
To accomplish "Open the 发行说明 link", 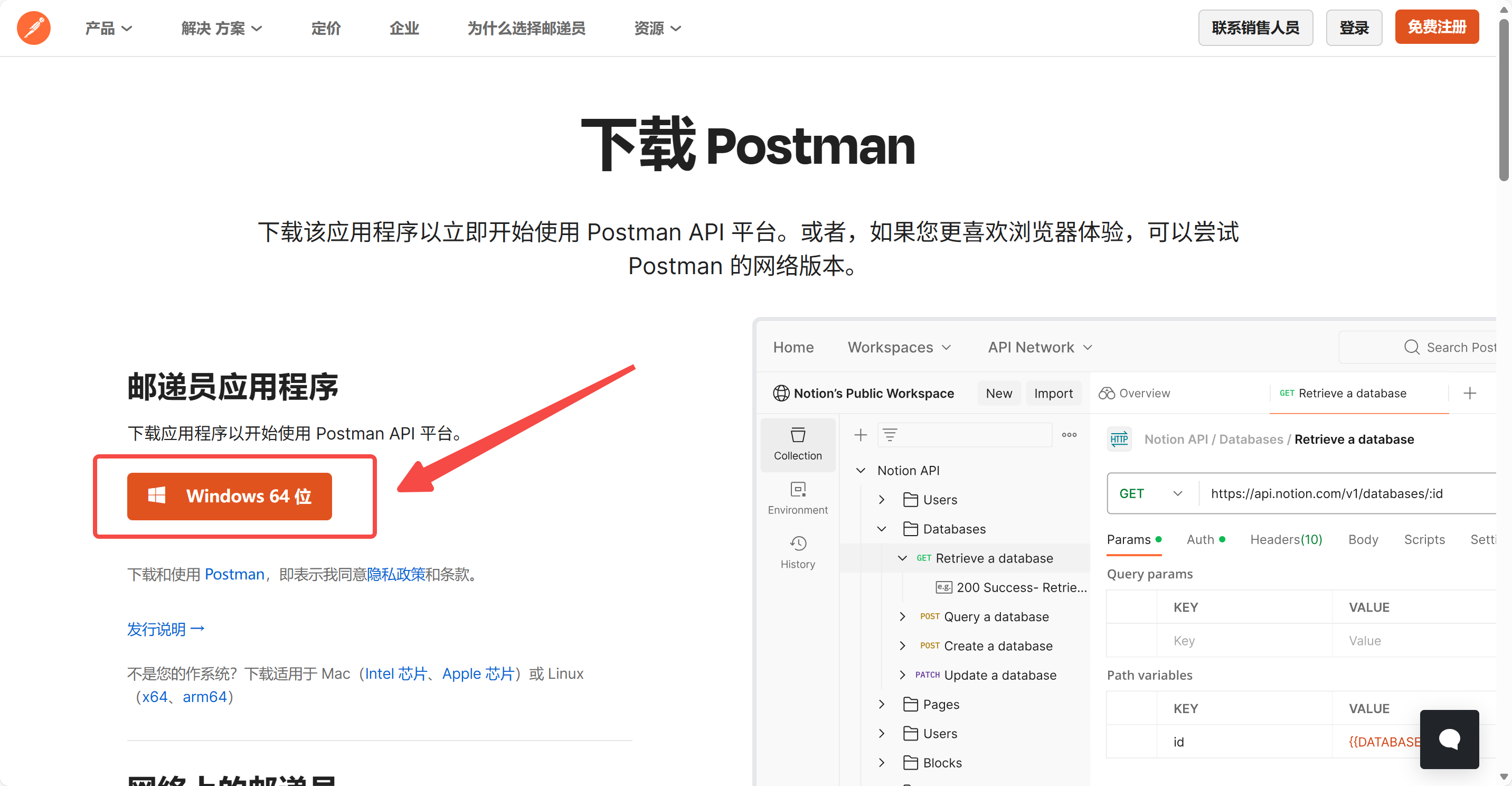I will [166, 629].
